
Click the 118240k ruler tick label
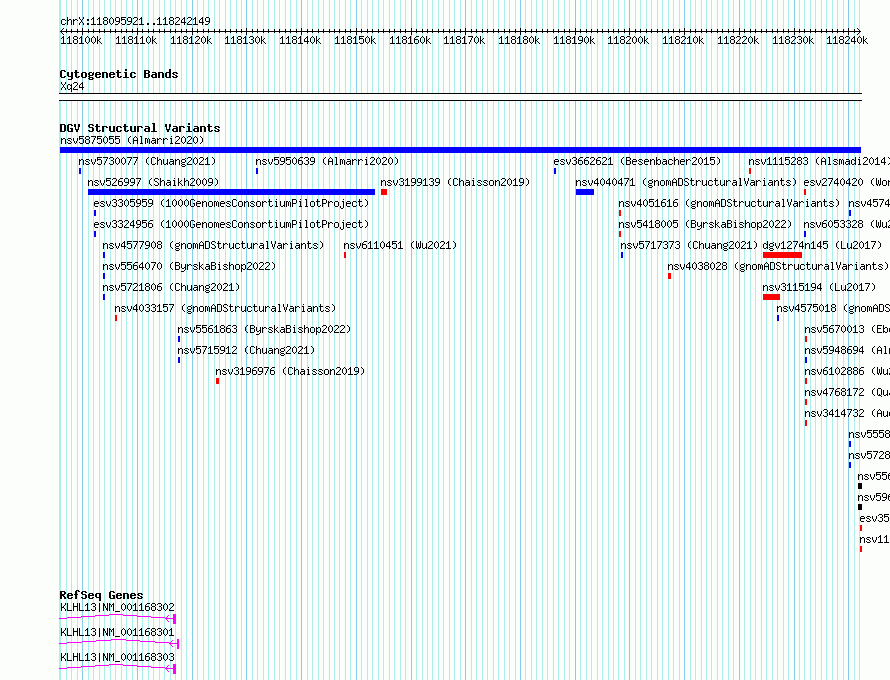click(x=847, y=40)
